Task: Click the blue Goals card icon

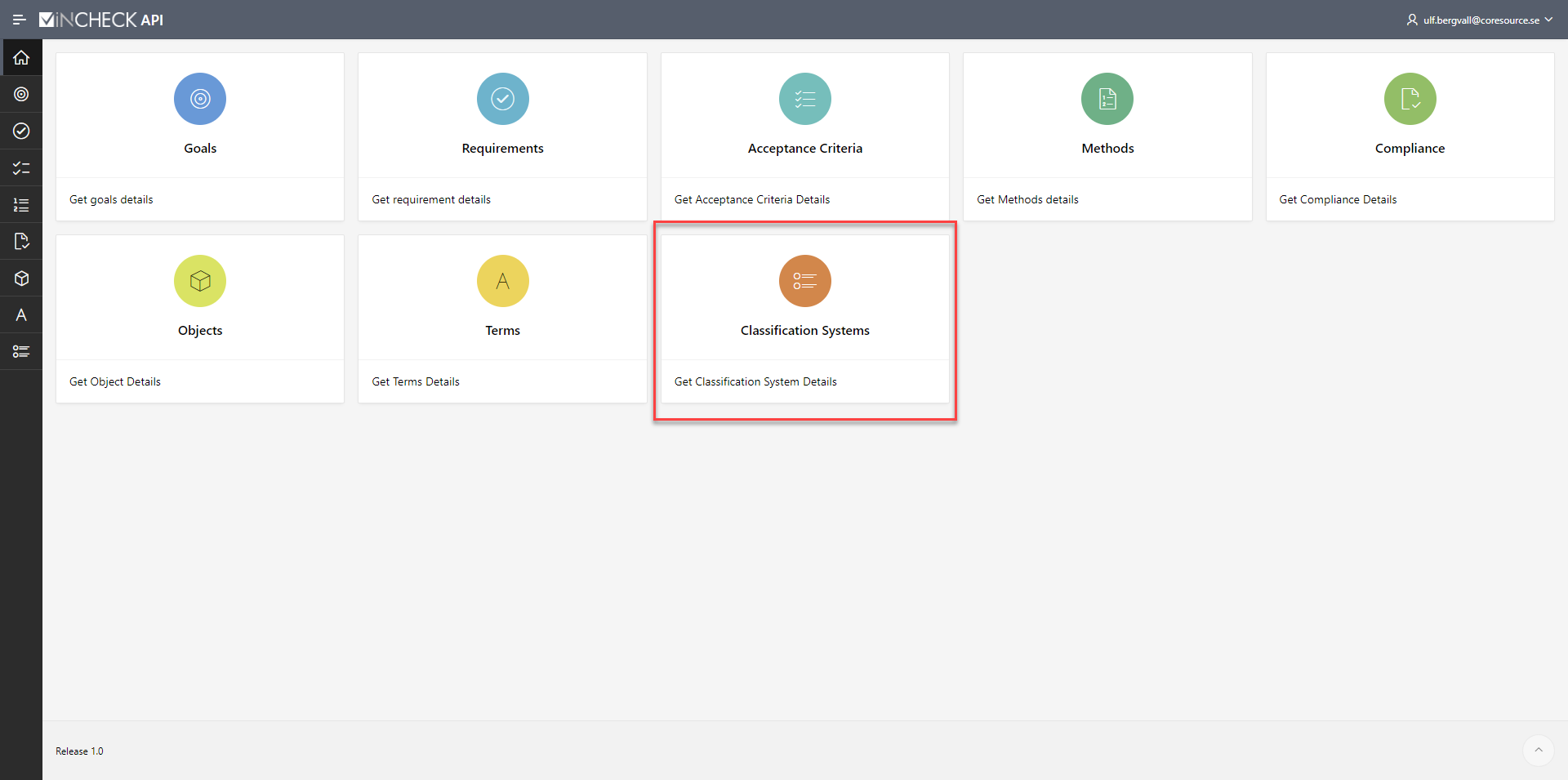Action: (x=200, y=99)
